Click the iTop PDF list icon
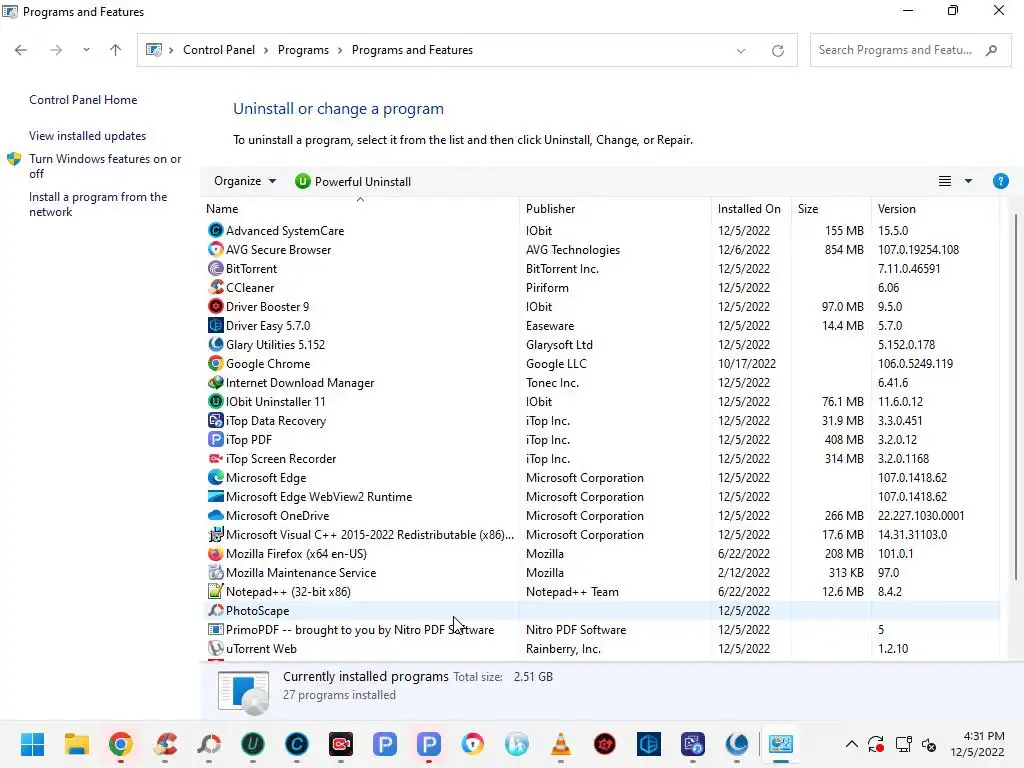The image size is (1024, 768). (216, 440)
